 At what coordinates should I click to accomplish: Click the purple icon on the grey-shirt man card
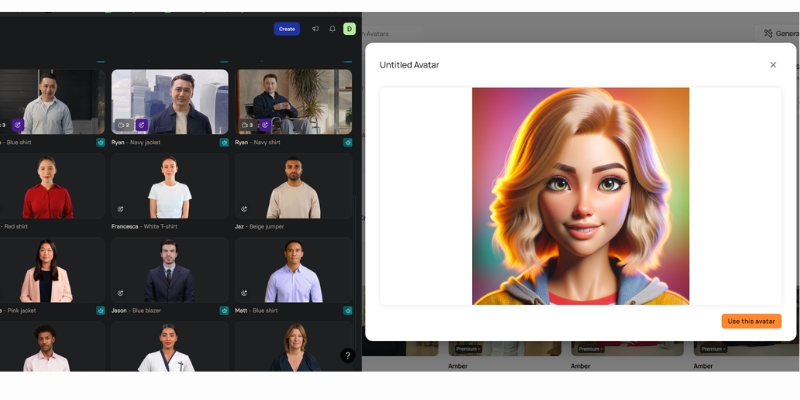[18, 125]
